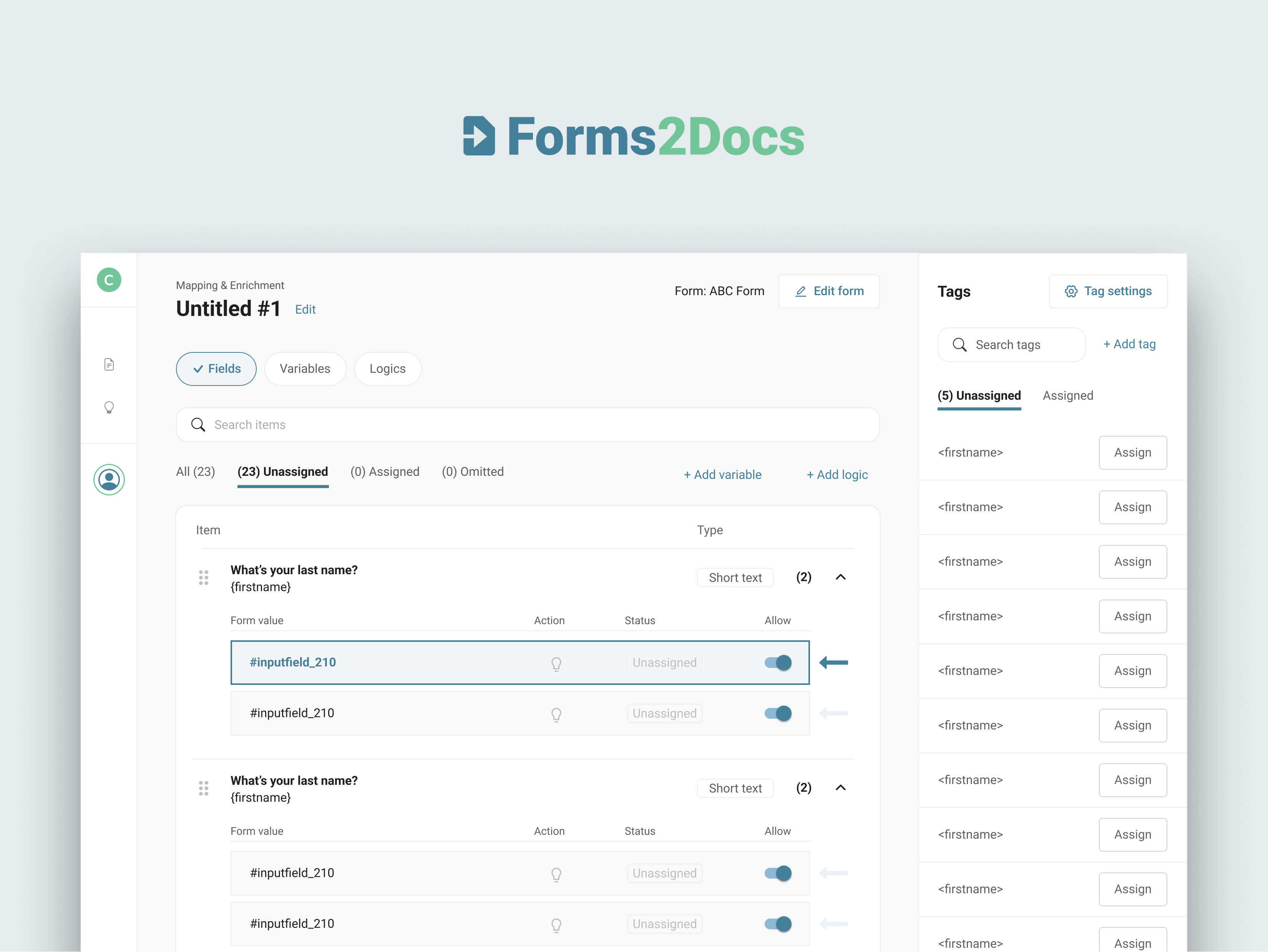This screenshot has height=952, width=1268.
Task: Click the pencil icon in Edit form
Action: click(801, 291)
